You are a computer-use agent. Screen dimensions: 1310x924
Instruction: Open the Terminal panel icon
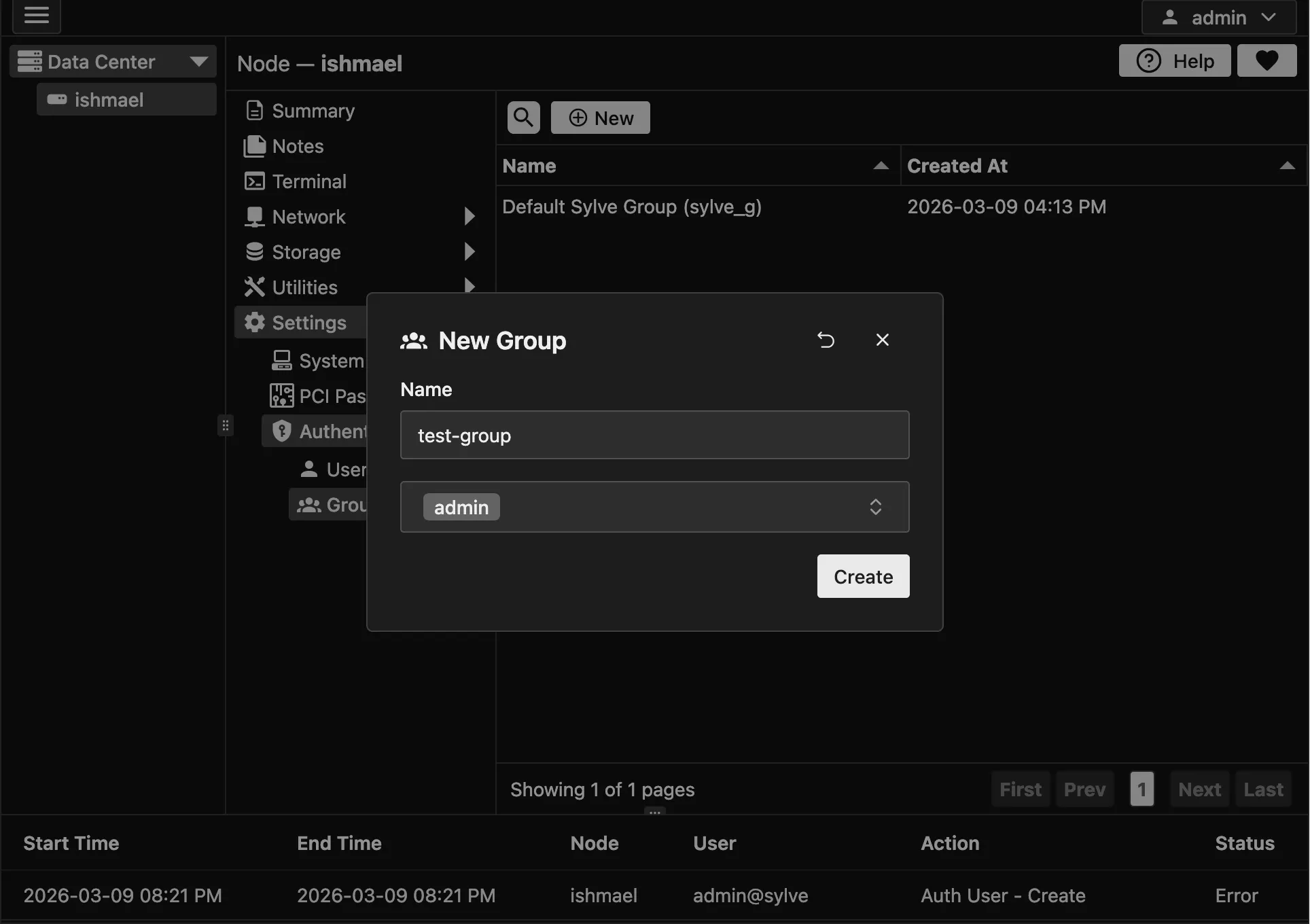pos(254,181)
